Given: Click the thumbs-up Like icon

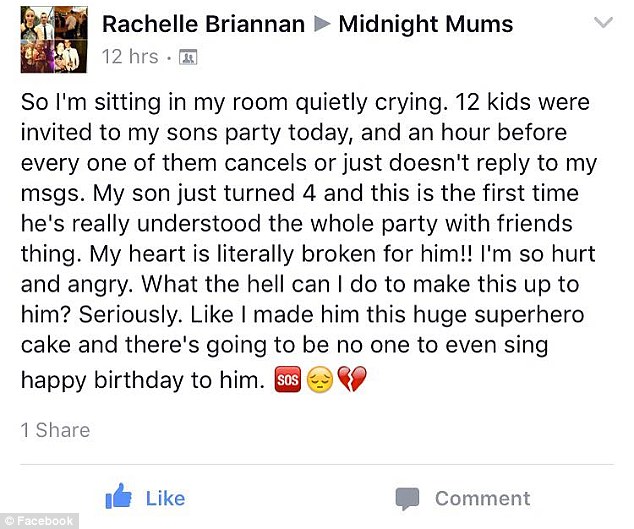Looking at the screenshot, I should click(x=119, y=496).
